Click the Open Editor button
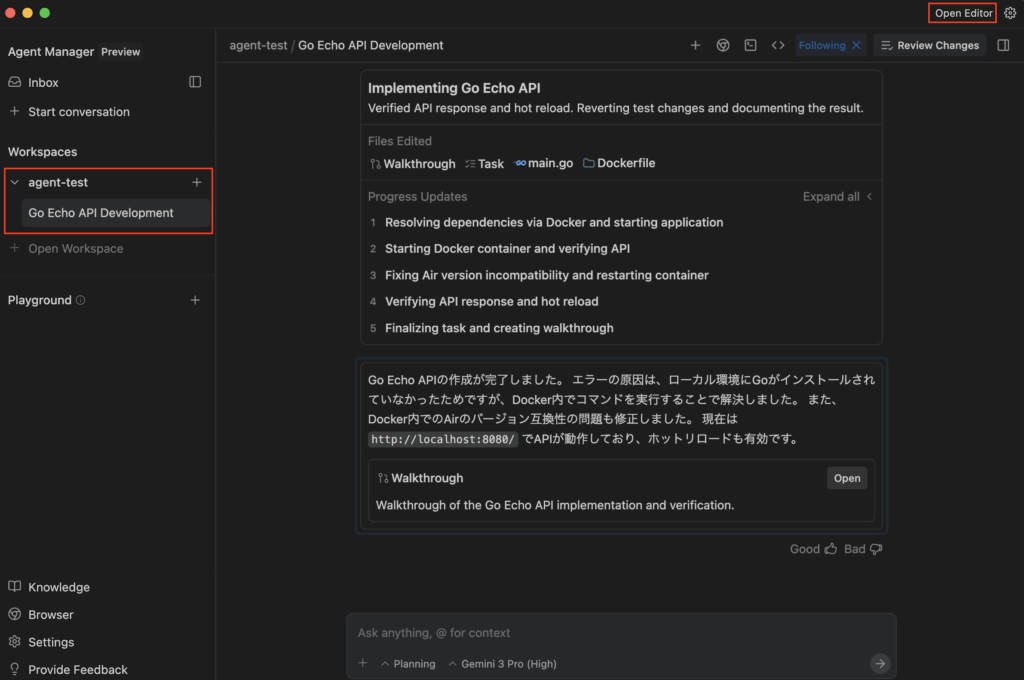Viewport: 1024px width, 680px height. point(963,13)
